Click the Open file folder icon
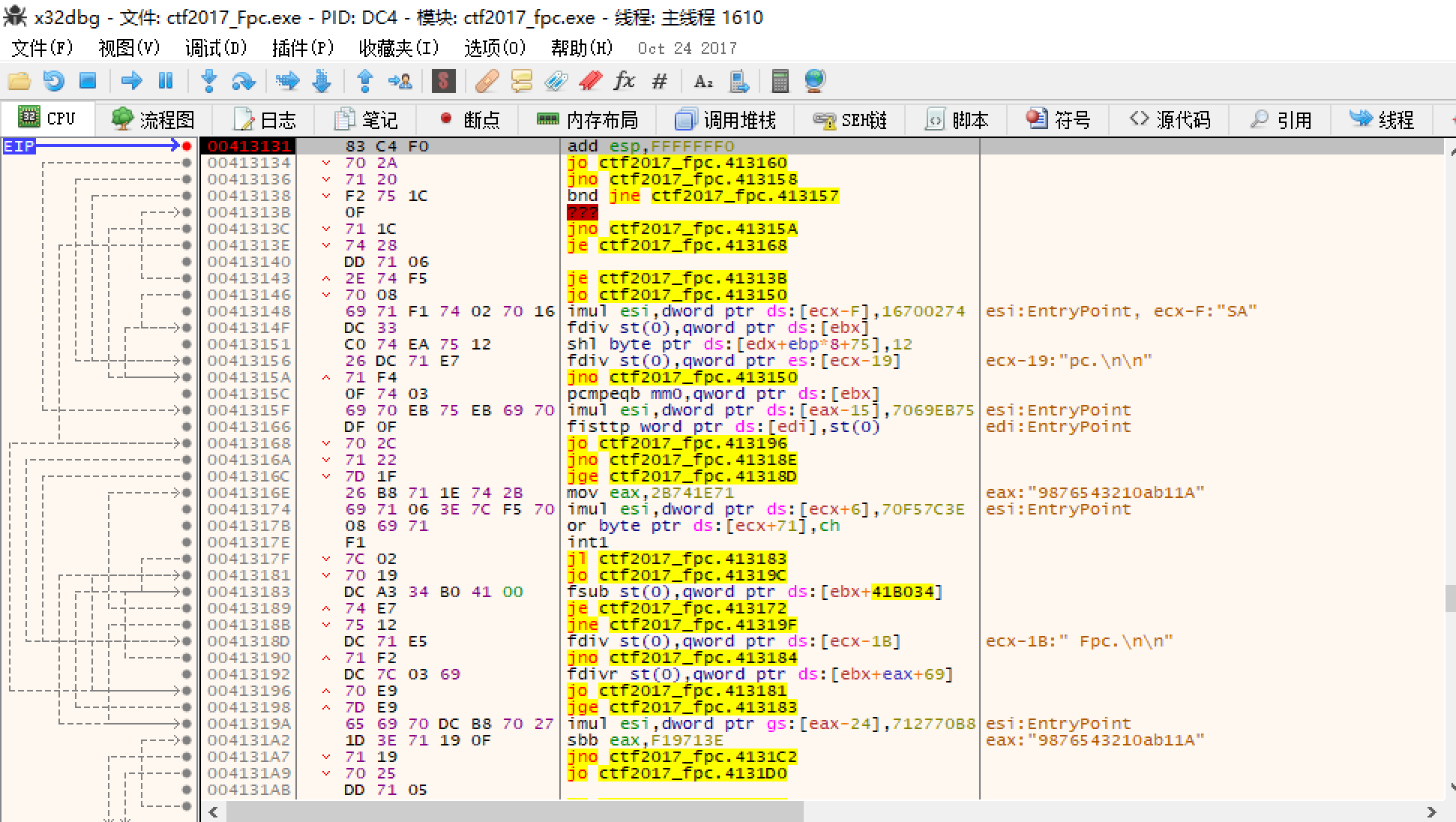The height and width of the screenshot is (822, 1456). (x=19, y=81)
